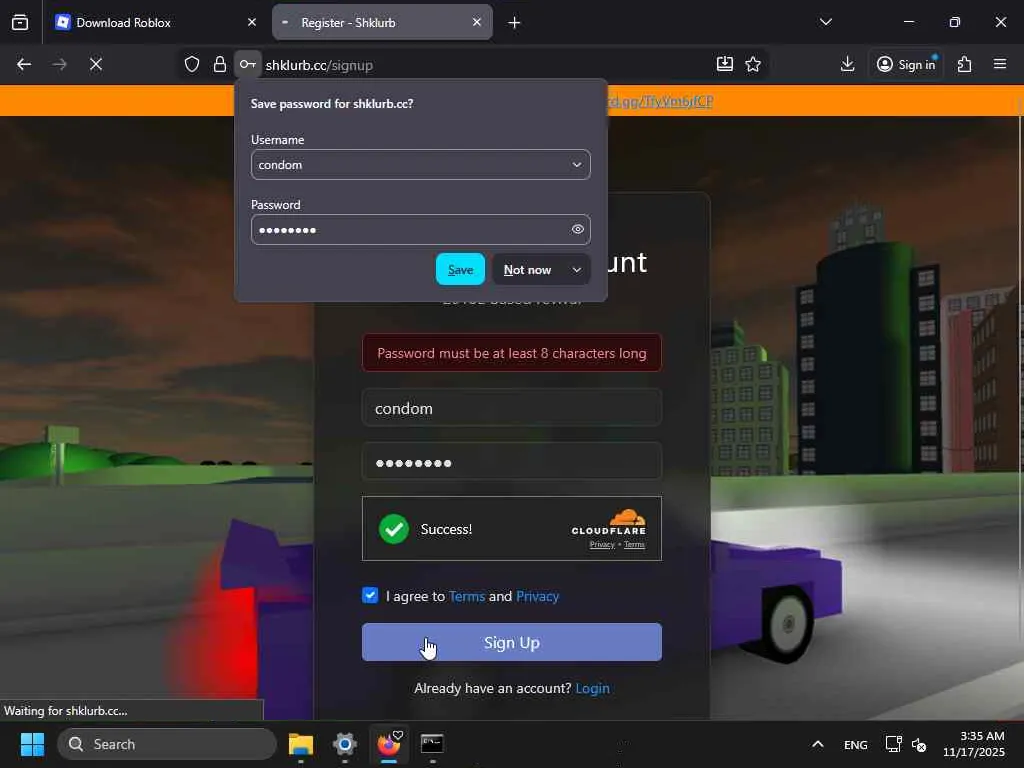This screenshot has width=1024, height=768.
Task: Click the password key icon in address bar
Action: pyautogui.click(x=248, y=64)
